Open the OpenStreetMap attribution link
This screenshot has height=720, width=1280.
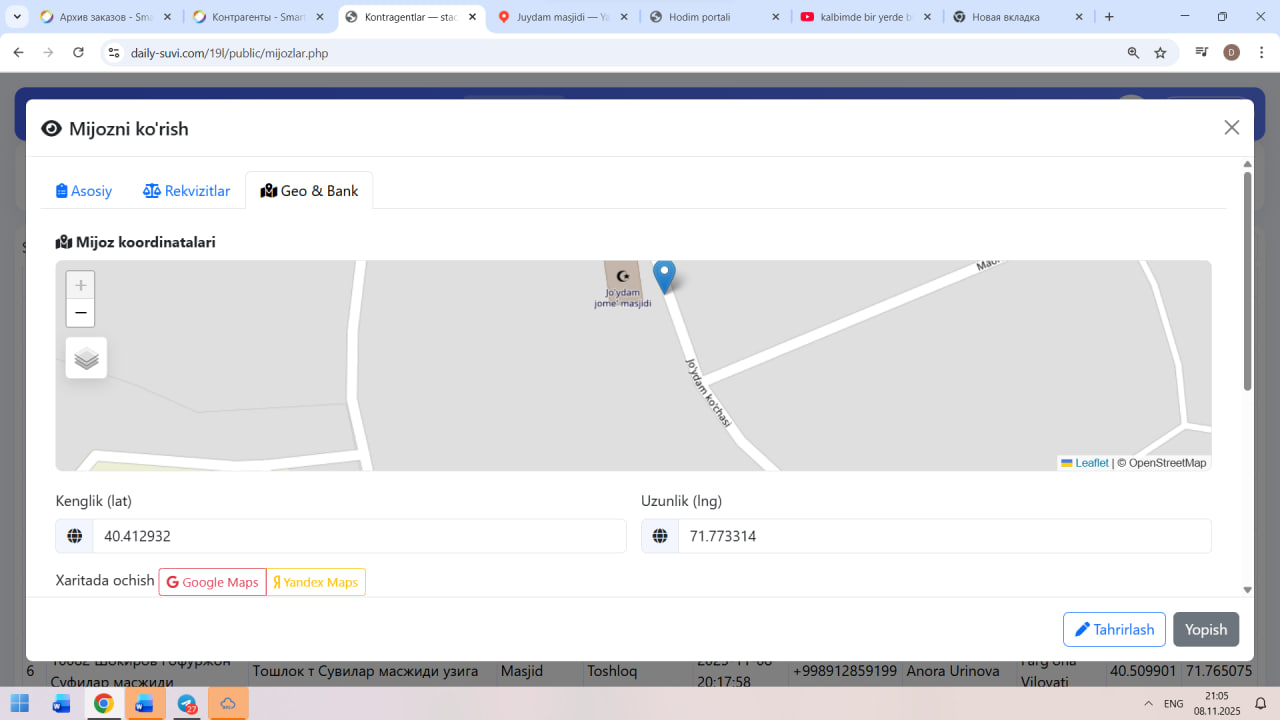pyautogui.click(x=1167, y=463)
